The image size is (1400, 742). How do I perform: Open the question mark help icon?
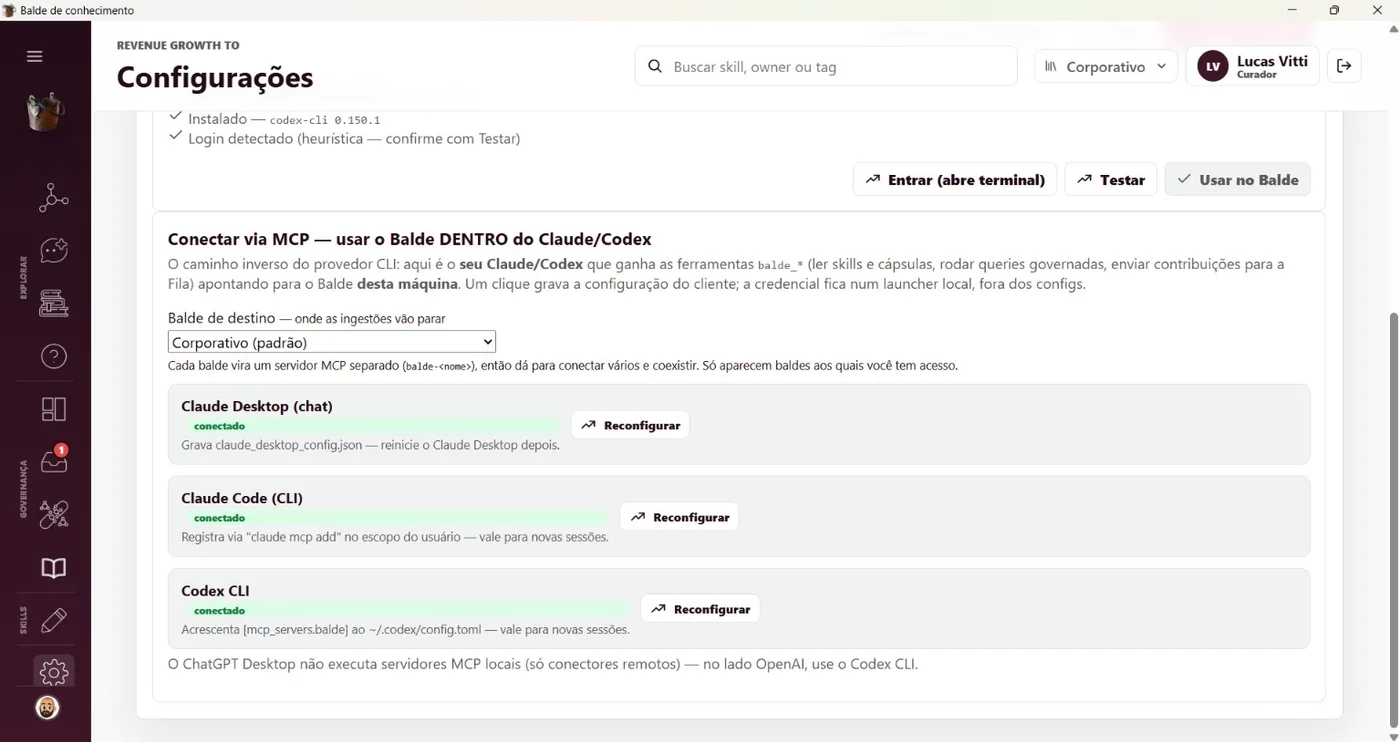pyautogui.click(x=53, y=356)
